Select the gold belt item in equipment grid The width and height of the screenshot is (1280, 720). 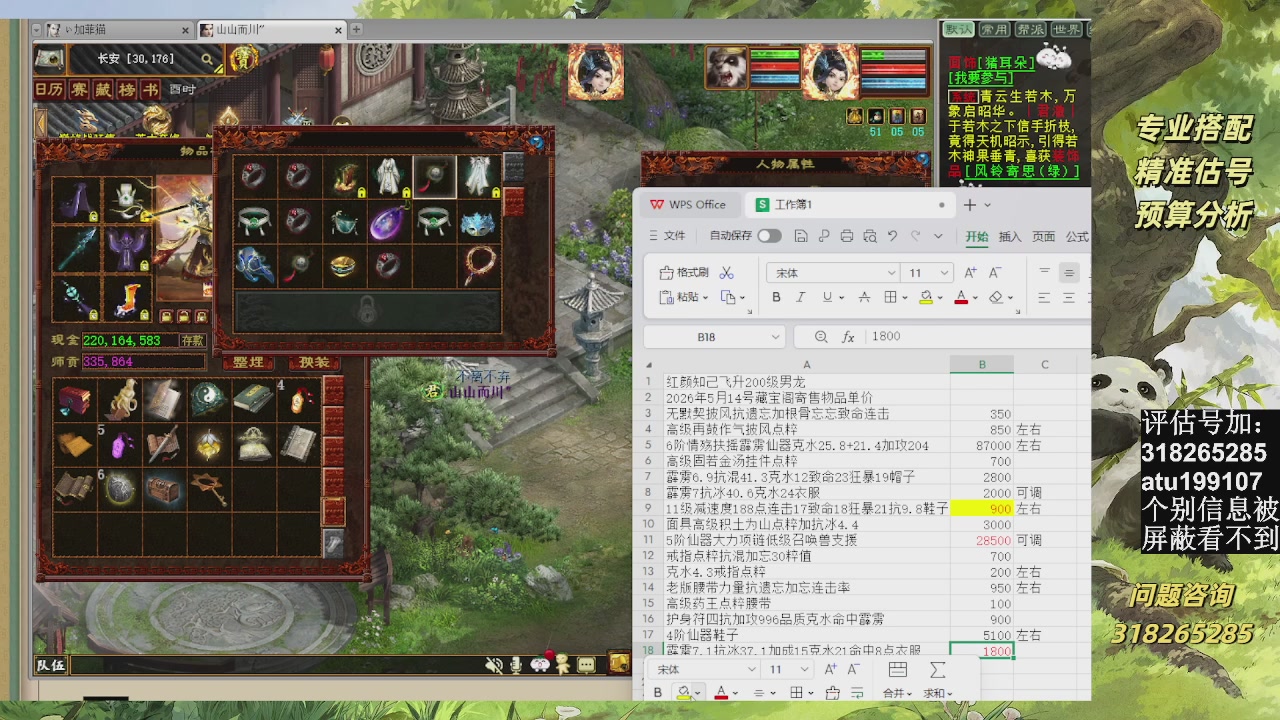point(343,266)
